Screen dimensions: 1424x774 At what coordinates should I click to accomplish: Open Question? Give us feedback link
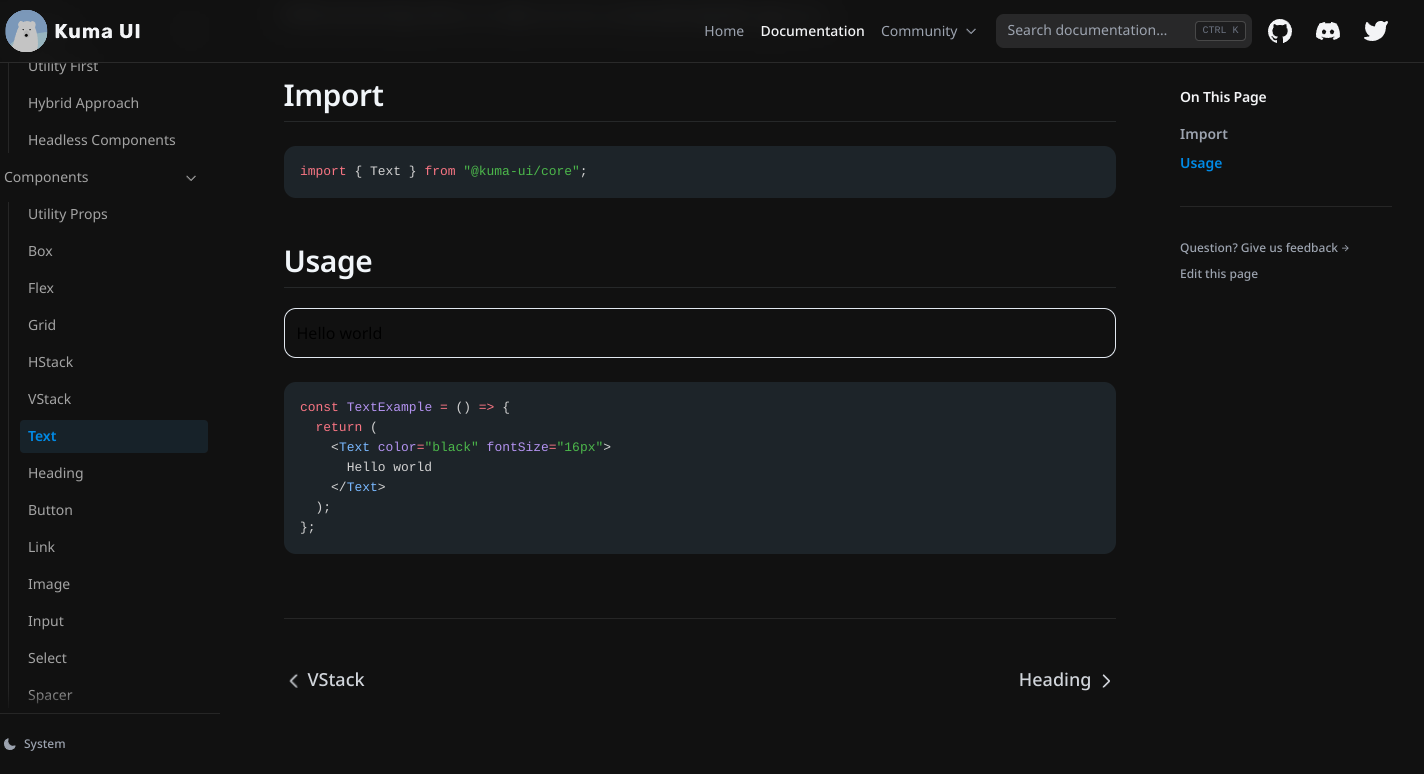click(x=1264, y=248)
